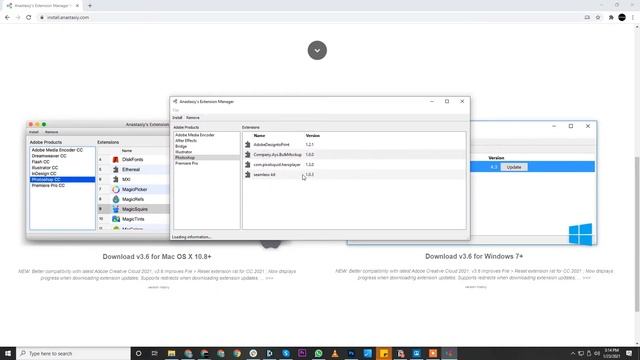Image resolution: width=640 pixels, height=360 pixels.
Task: Open Photoshop from the taskbar
Action: [351, 353]
